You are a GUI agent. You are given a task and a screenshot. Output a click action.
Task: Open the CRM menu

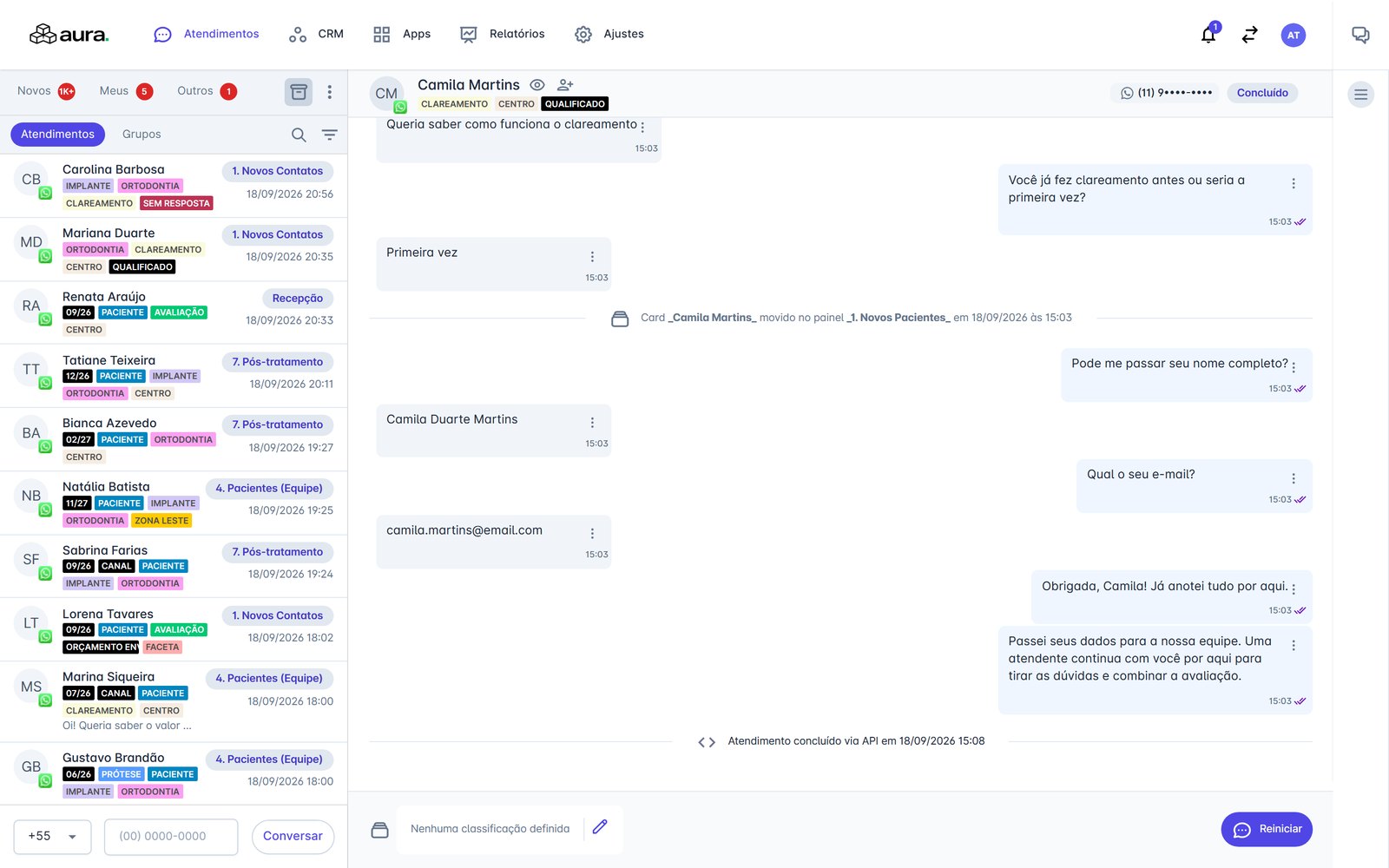[316, 34]
